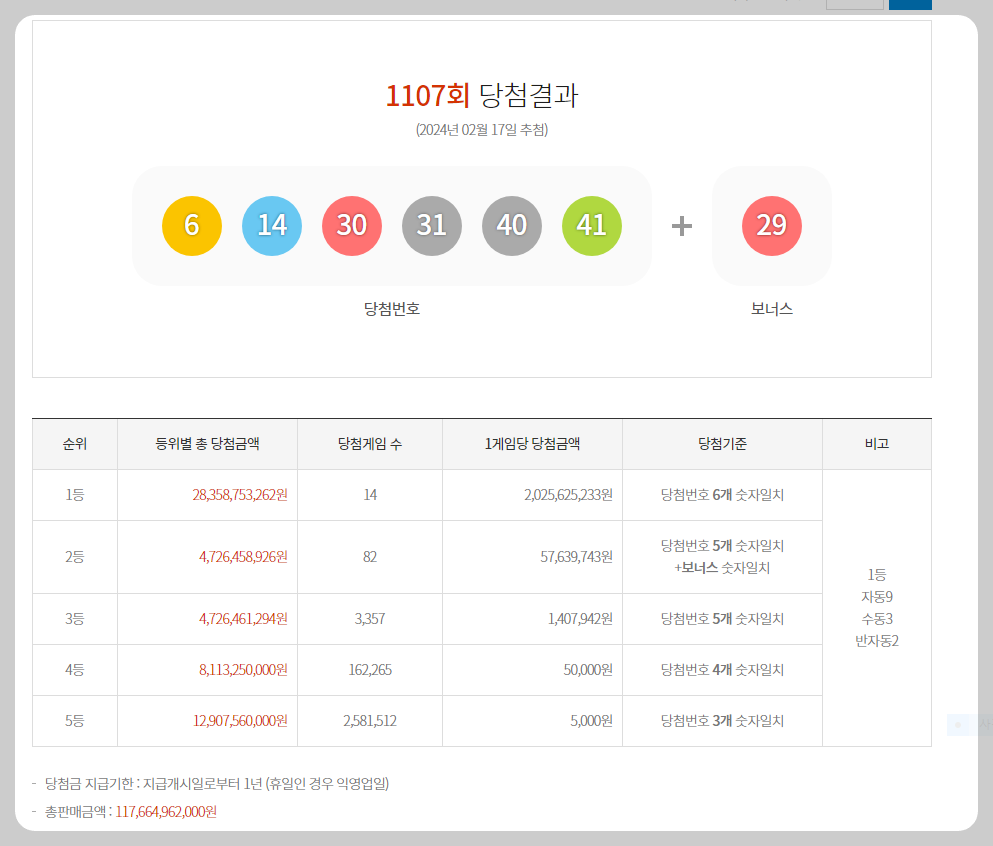Click the winning game count '3,357'
This screenshot has height=846, width=993.
tap(370, 619)
